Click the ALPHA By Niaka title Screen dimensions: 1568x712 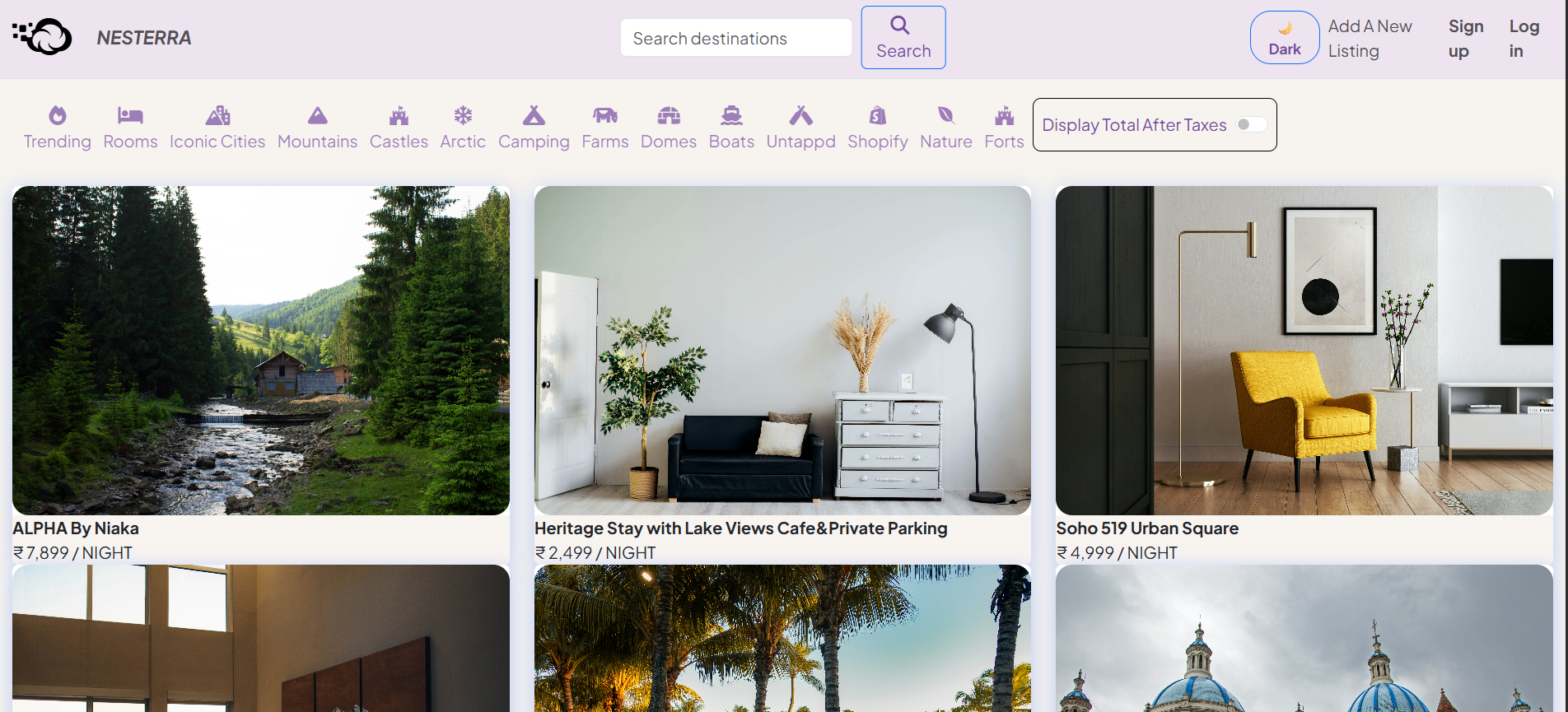coord(76,528)
